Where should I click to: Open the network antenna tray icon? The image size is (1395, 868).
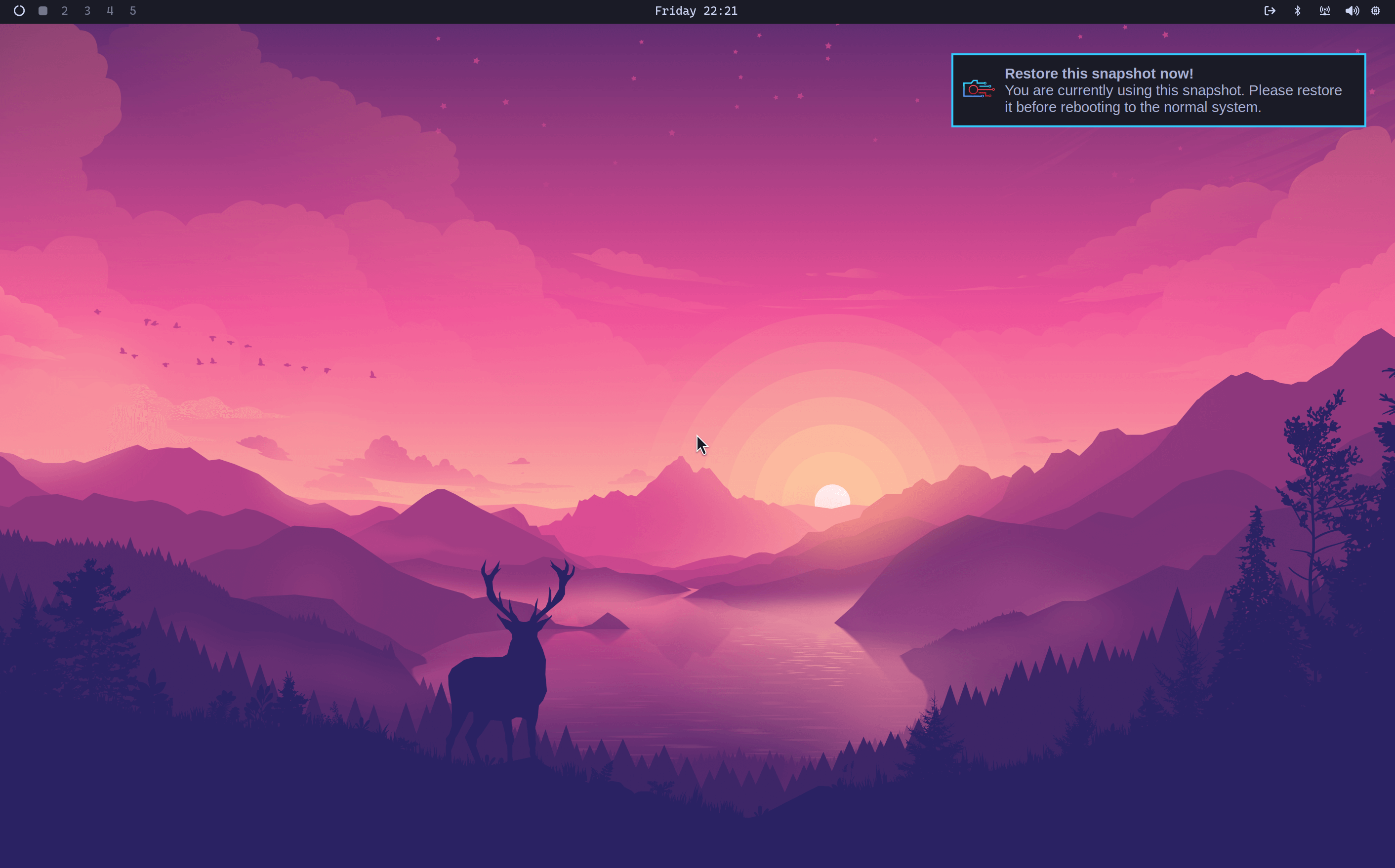pos(1324,11)
